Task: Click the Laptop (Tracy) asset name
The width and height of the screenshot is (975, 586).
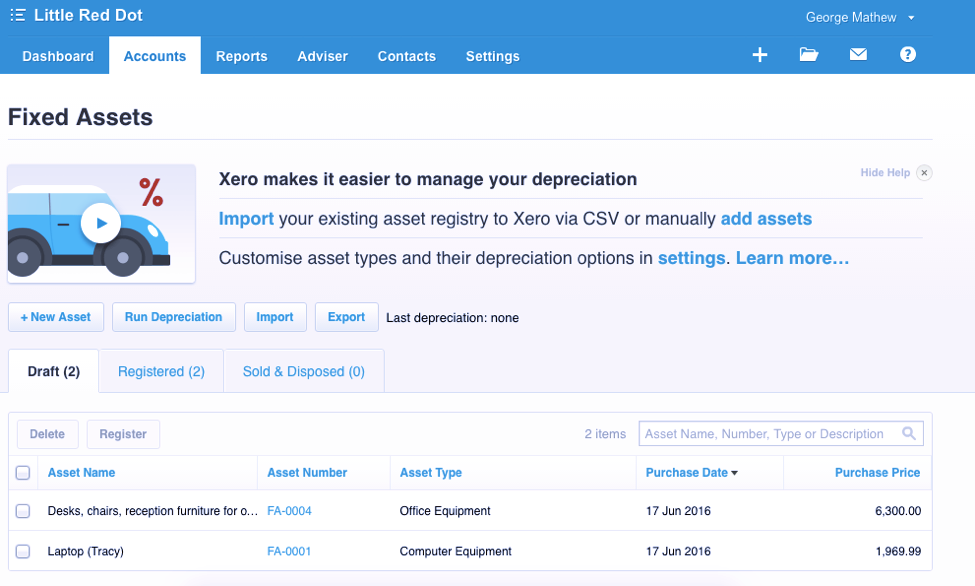Action: click(x=86, y=551)
